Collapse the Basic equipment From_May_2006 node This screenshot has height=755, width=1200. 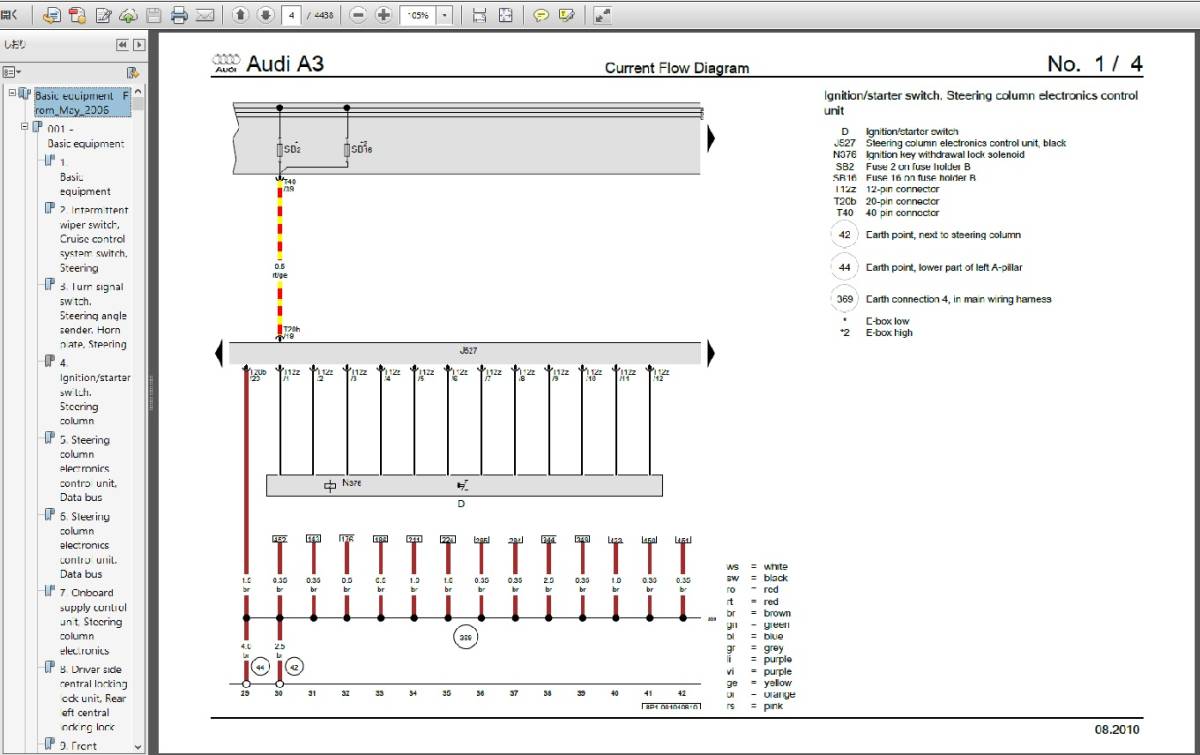pyautogui.click(x=12, y=93)
